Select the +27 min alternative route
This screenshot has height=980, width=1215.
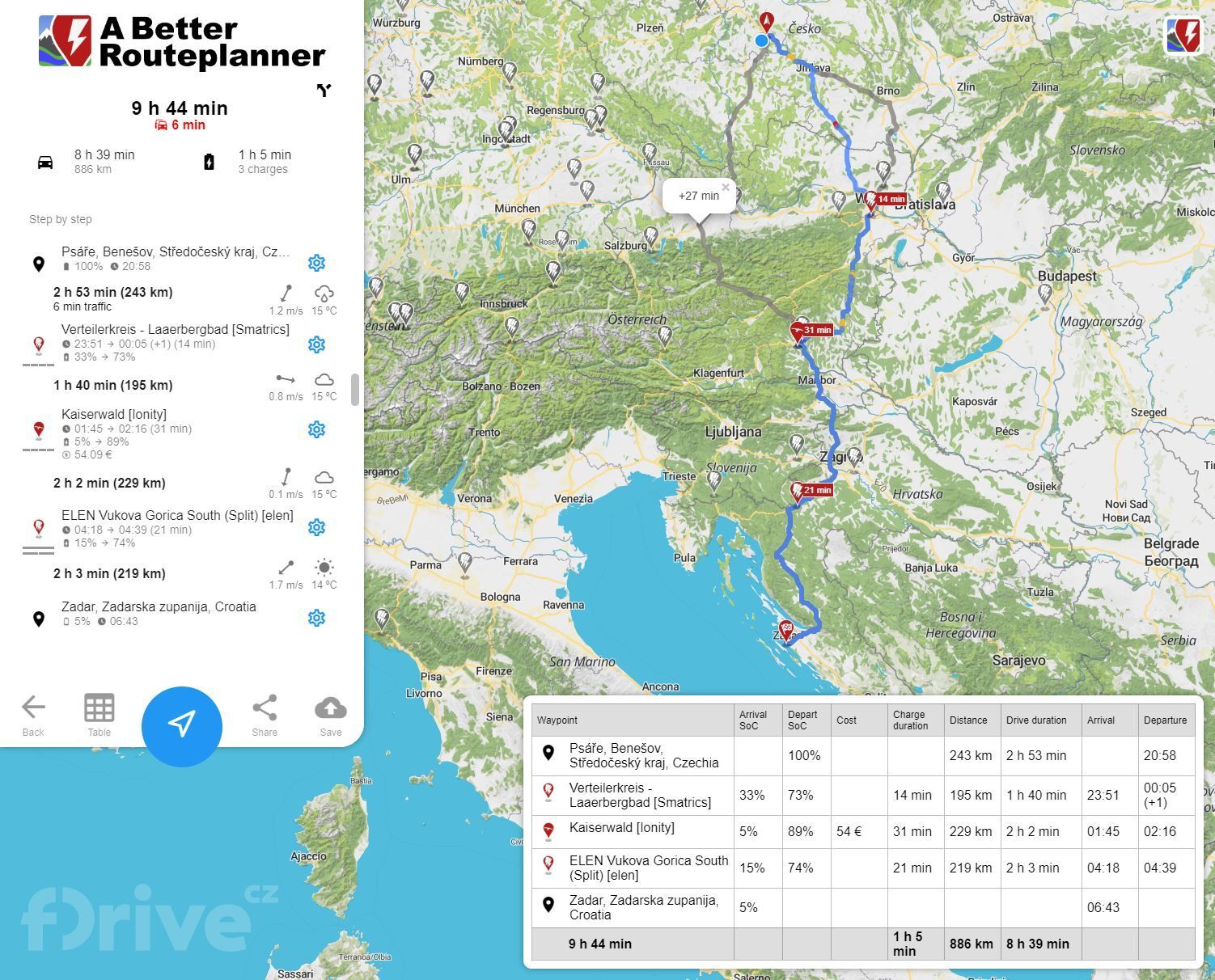click(697, 196)
